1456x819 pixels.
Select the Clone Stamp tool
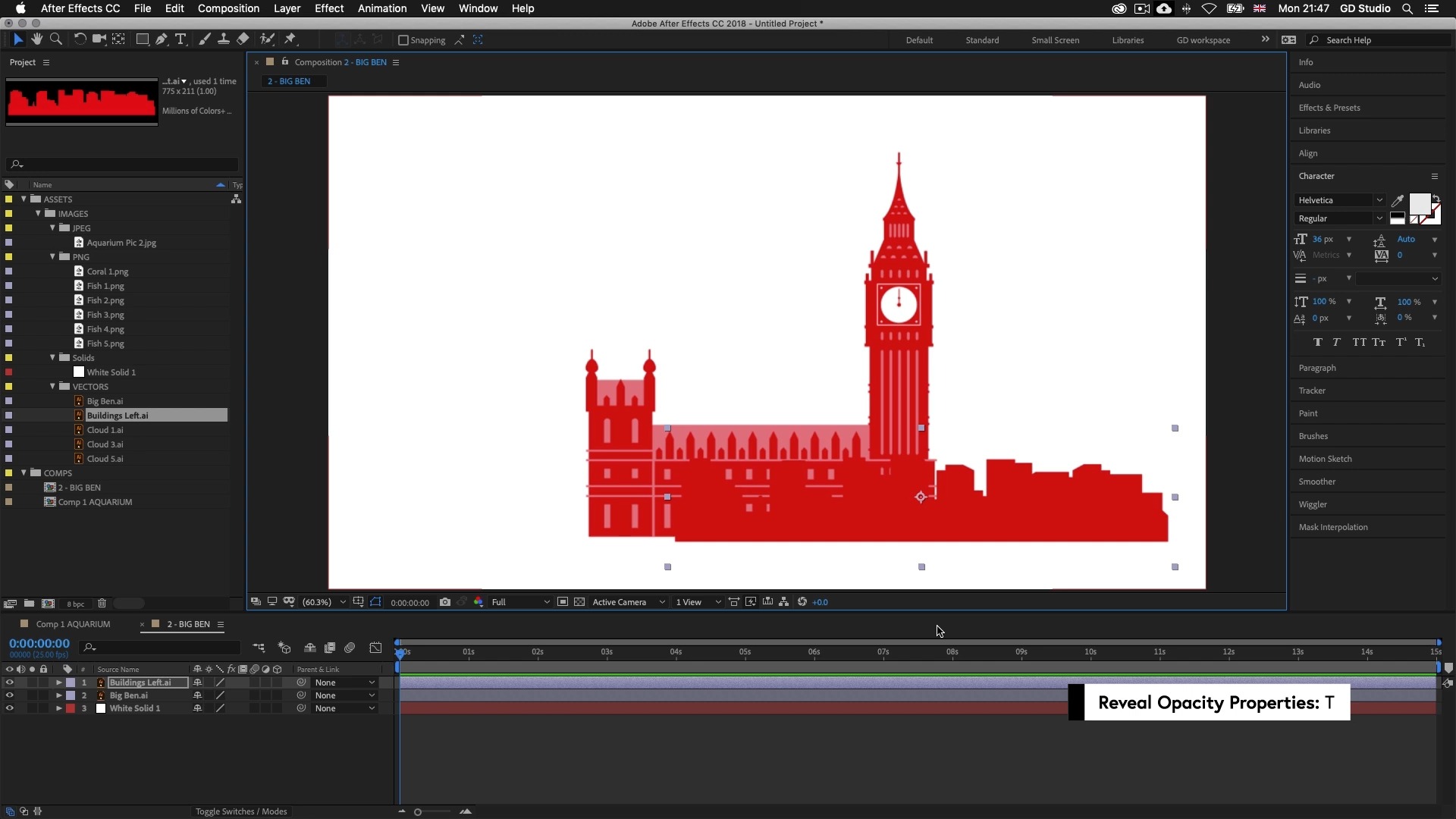point(224,39)
